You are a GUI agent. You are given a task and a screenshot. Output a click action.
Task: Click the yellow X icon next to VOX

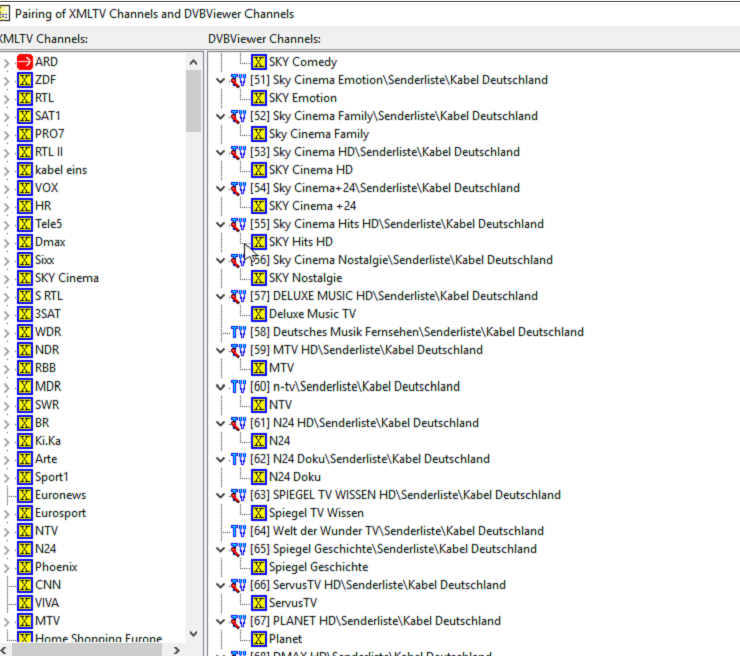25,188
